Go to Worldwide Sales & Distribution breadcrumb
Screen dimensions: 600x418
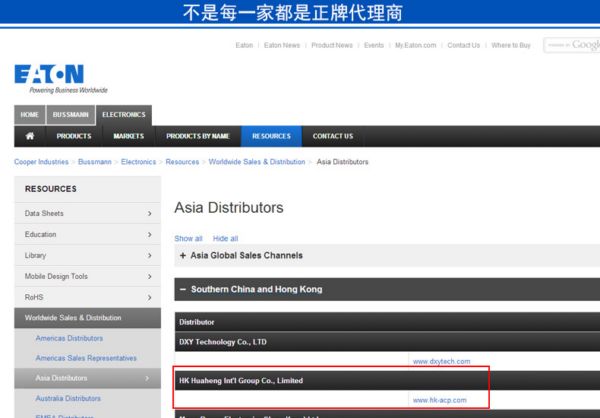(x=257, y=162)
